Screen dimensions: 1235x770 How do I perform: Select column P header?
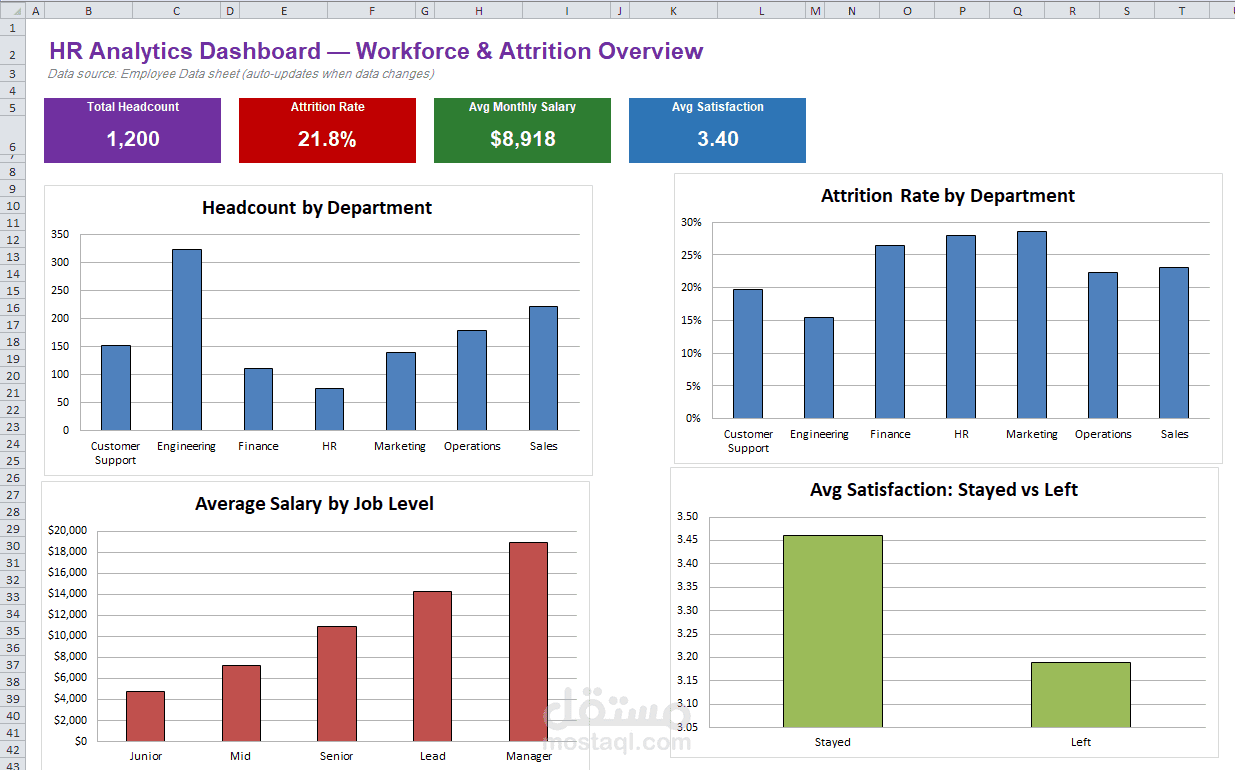(962, 11)
